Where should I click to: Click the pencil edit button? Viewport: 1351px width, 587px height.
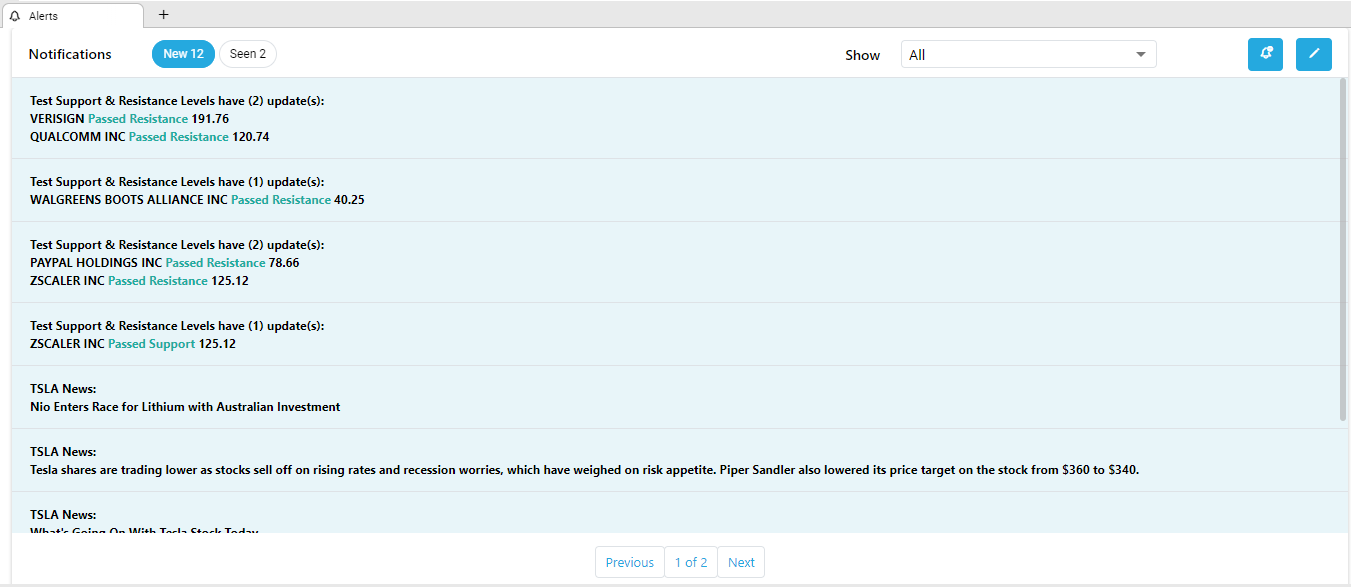[1314, 54]
